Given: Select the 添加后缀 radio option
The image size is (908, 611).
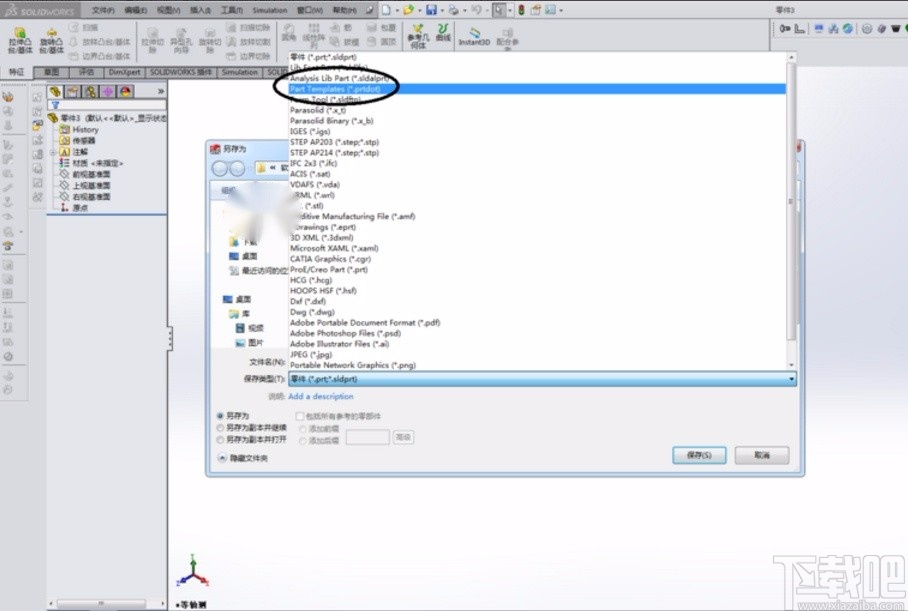Looking at the screenshot, I should [303, 441].
